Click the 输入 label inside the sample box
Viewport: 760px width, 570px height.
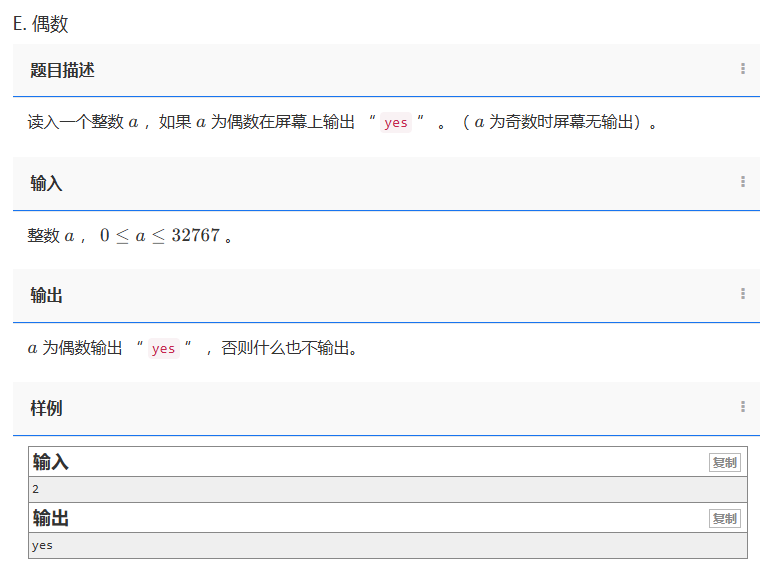[x=51, y=462]
